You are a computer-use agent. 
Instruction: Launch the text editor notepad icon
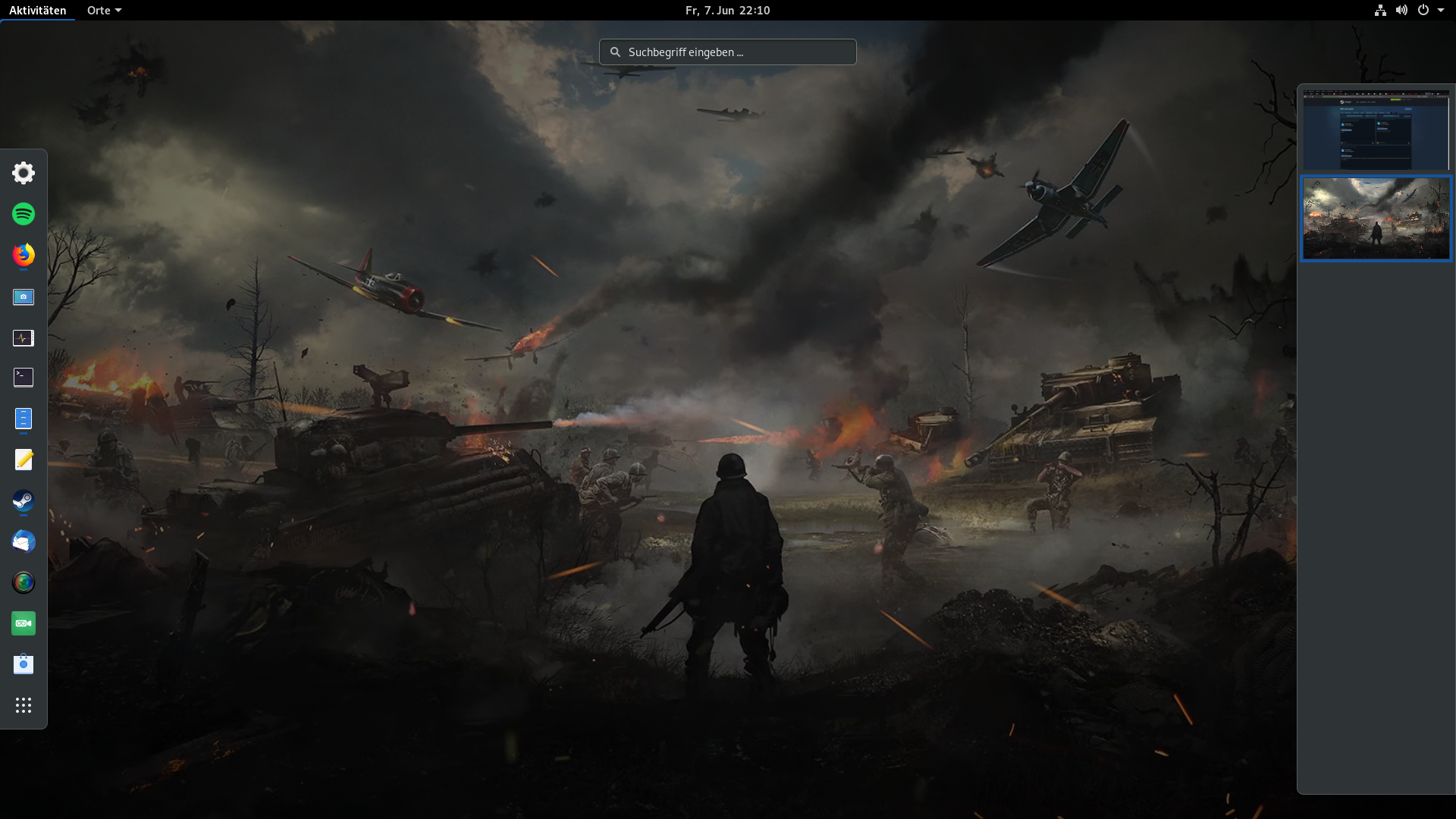click(x=24, y=460)
